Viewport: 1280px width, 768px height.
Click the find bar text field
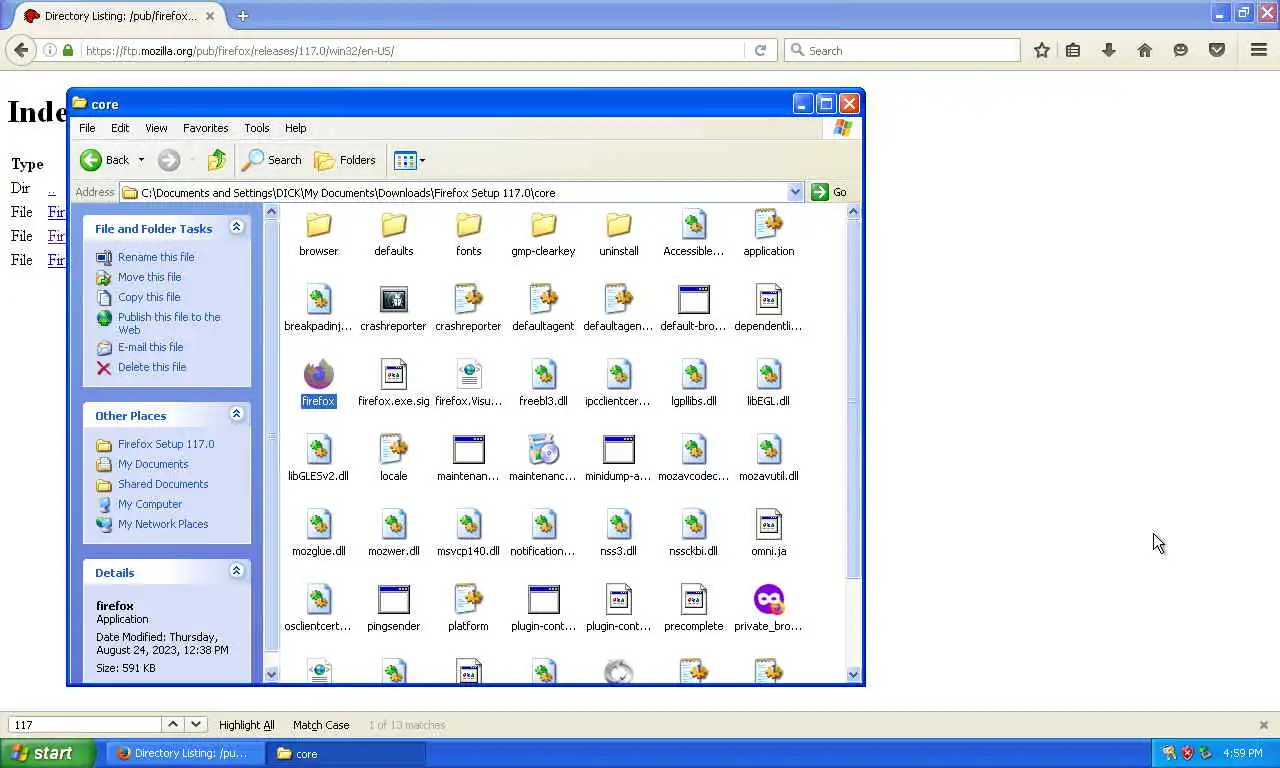(85, 725)
